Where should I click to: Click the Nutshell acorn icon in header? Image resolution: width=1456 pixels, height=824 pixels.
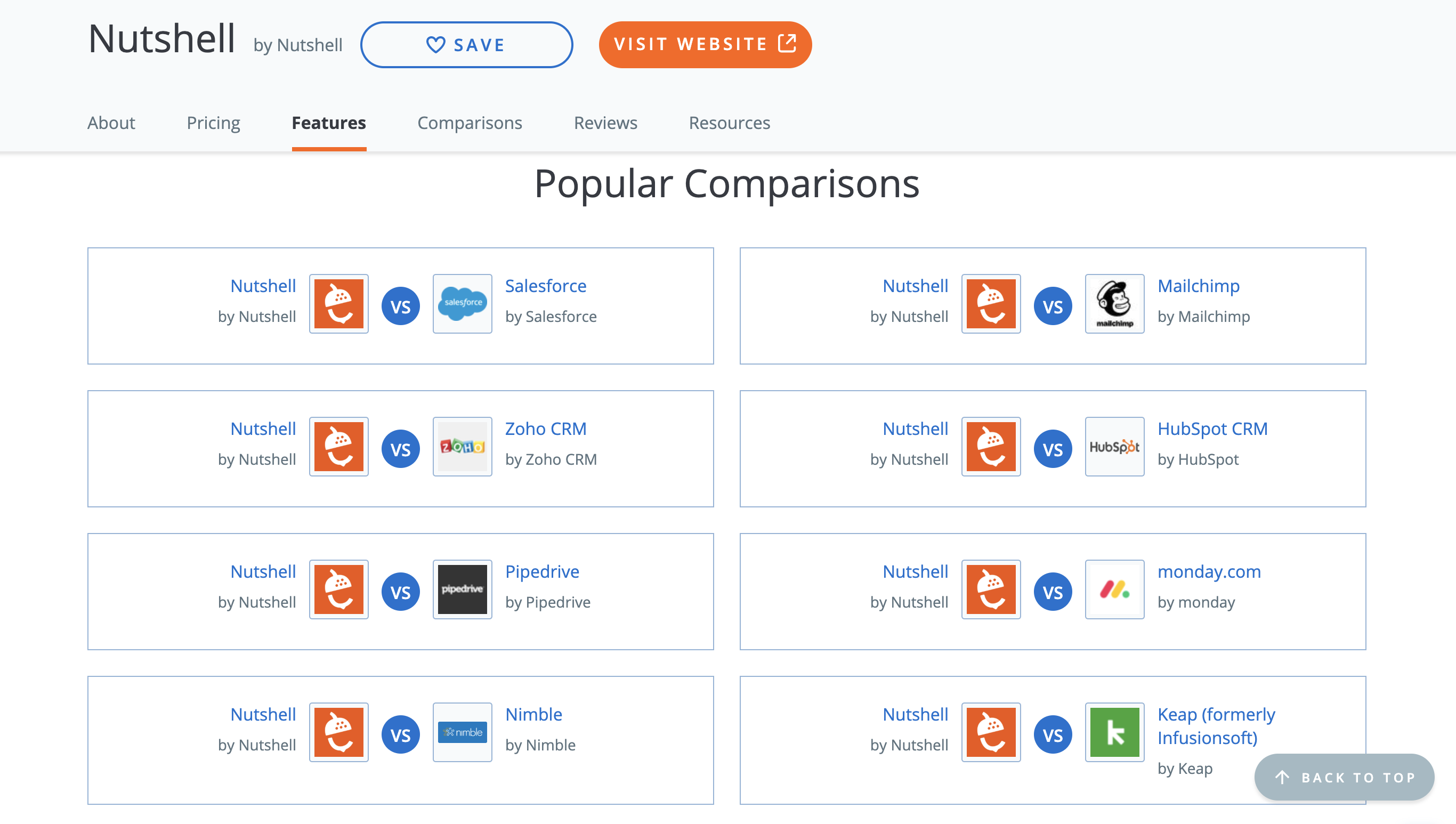pos(340,305)
